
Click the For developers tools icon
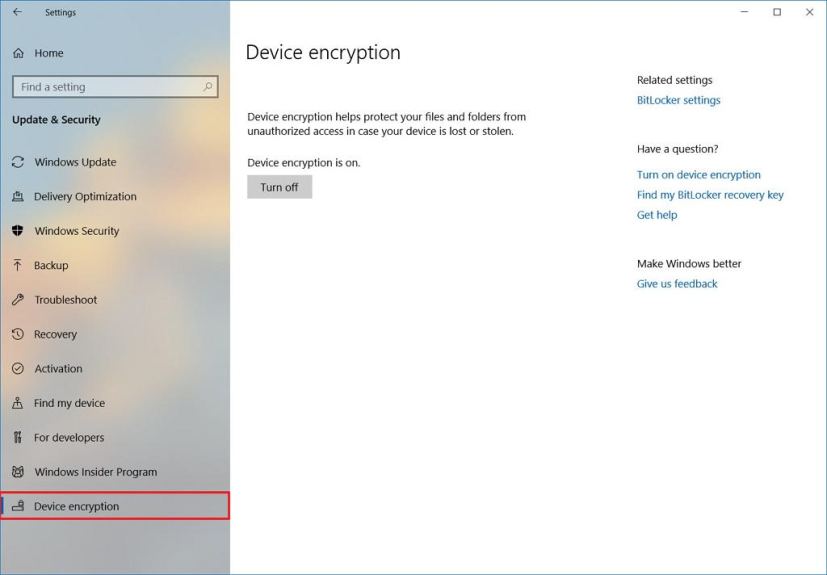click(18, 437)
